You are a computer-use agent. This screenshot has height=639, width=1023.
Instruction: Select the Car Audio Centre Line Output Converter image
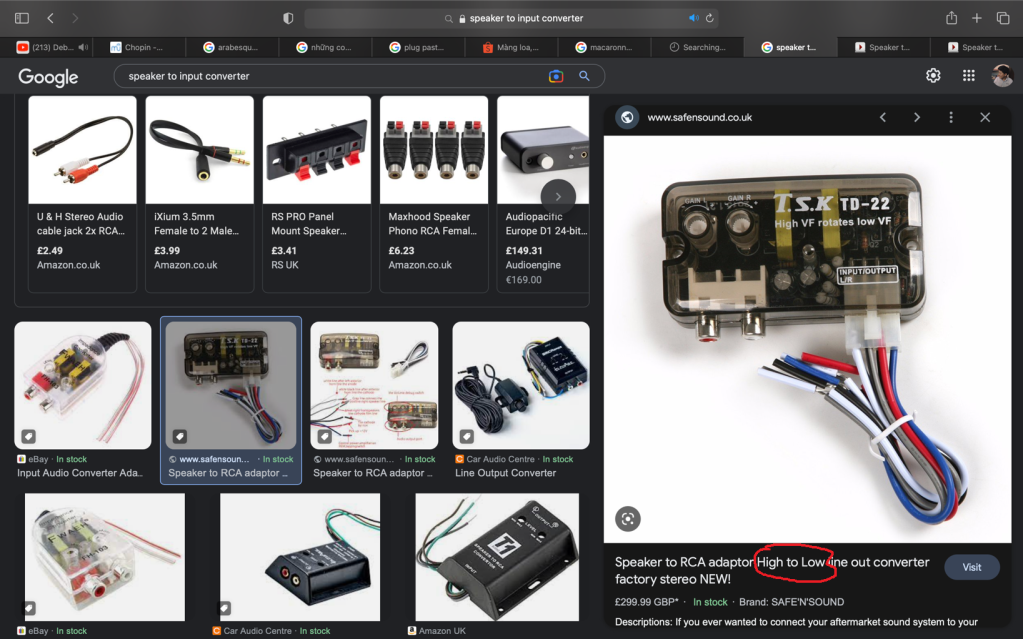(521, 385)
